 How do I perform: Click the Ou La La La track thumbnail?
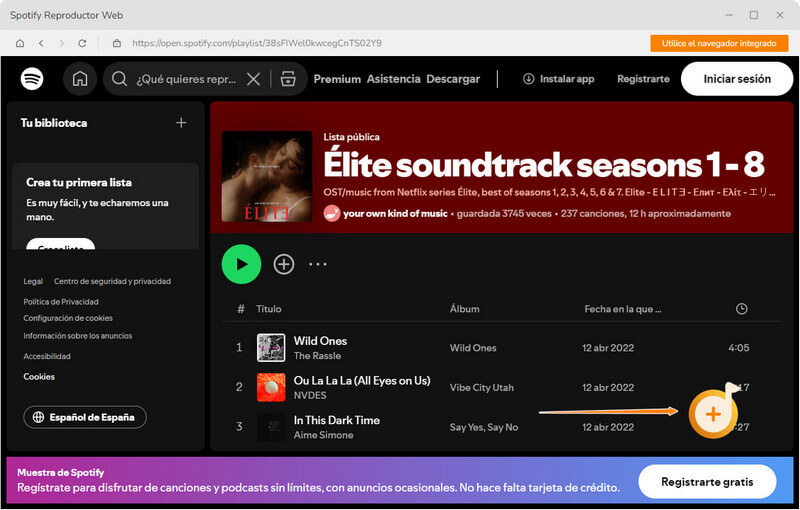pos(271,388)
